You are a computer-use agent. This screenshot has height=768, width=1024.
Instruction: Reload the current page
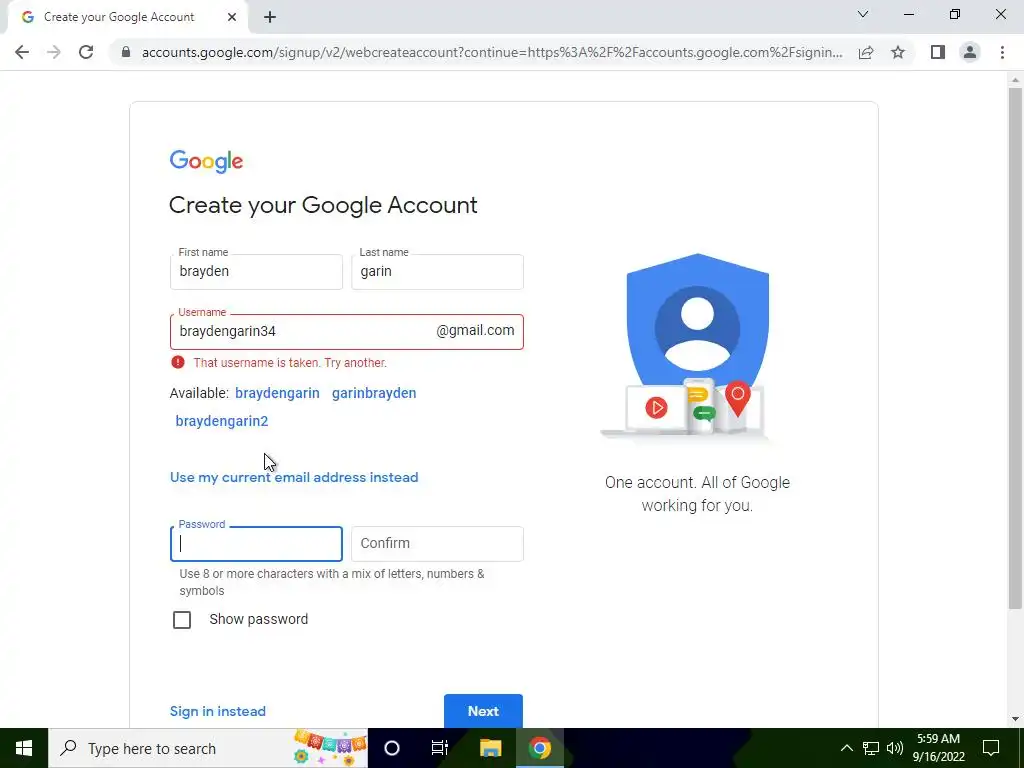click(86, 52)
